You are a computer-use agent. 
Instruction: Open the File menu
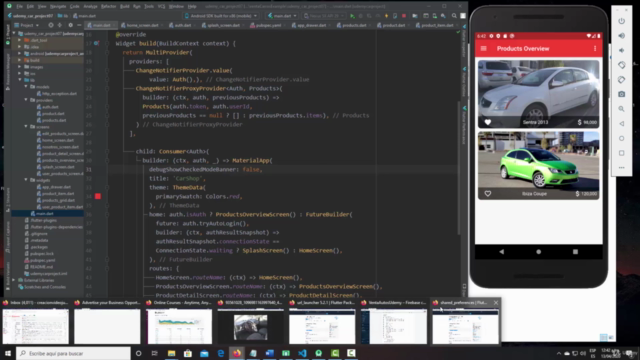click(19, 7)
